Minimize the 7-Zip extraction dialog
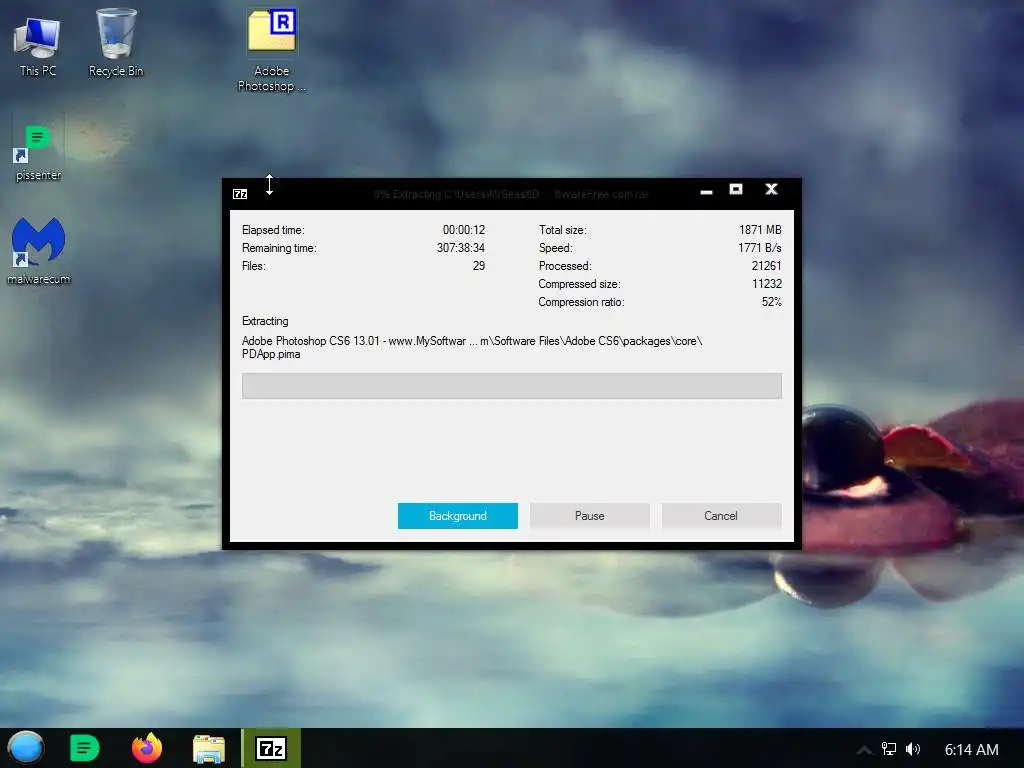 pyautogui.click(x=706, y=190)
